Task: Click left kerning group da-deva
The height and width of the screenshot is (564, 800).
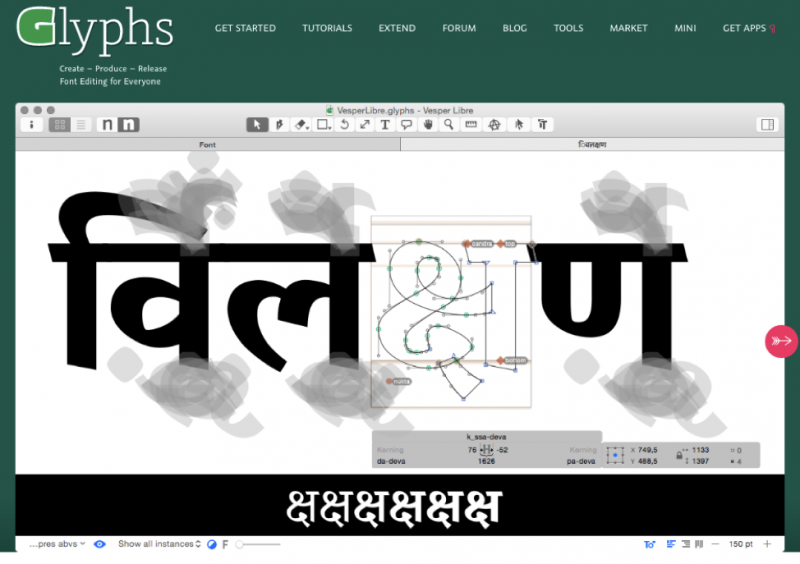Action: 391,461
